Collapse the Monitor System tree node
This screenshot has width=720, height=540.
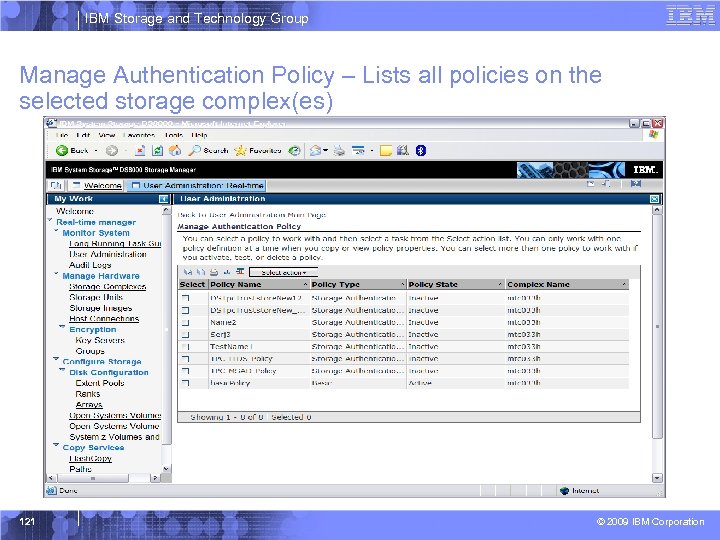pyautogui.click(x=57, y=231)
